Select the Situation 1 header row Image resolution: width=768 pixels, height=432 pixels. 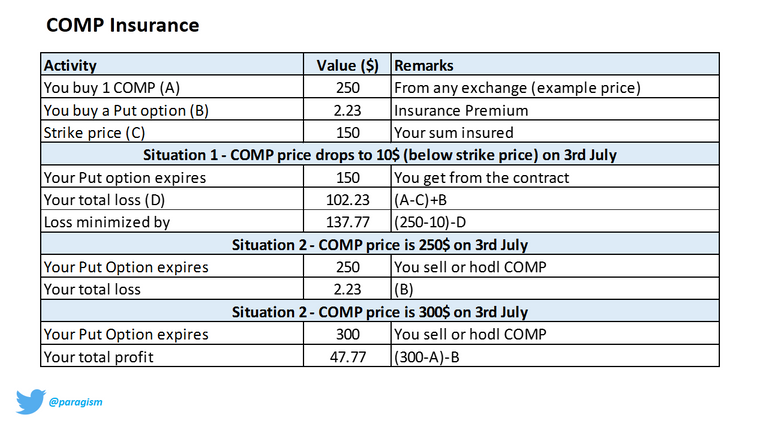(380, 154)
